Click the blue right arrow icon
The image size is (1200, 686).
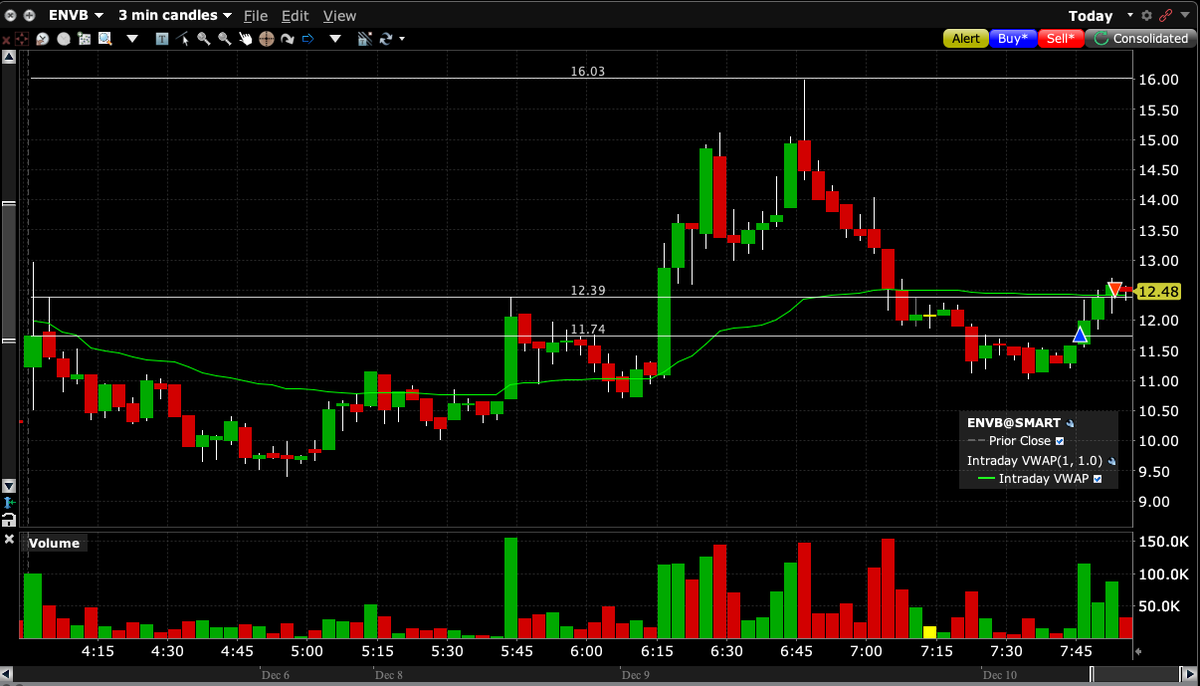point(308,39)
